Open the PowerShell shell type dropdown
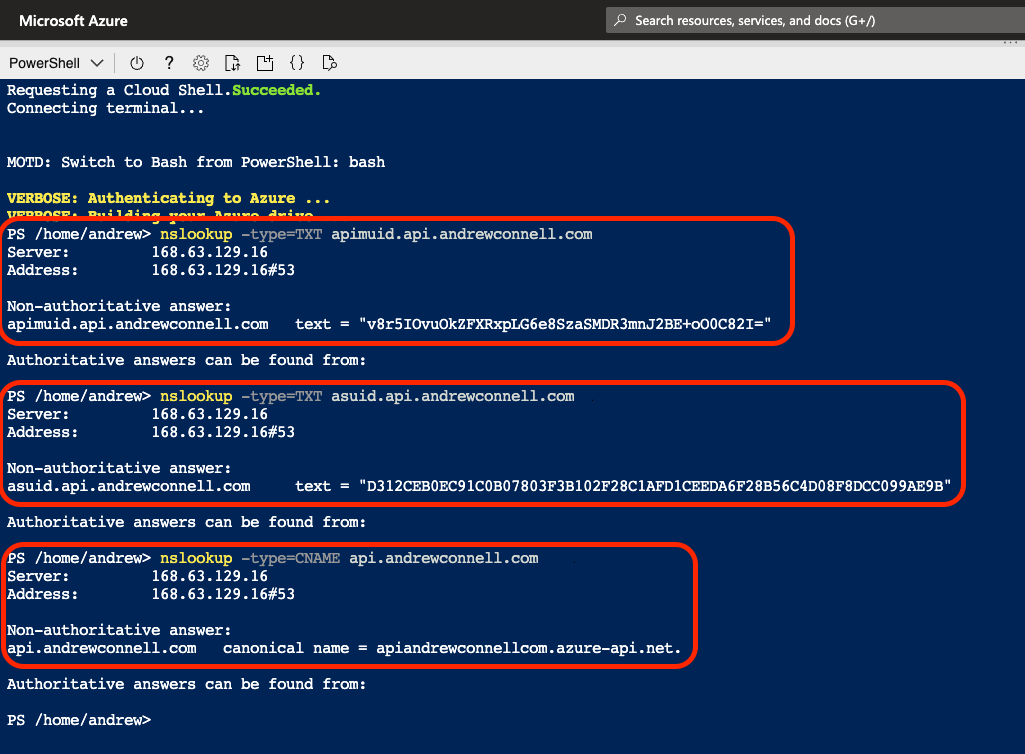This screenshot has width=1025, height=754. (56, 63)
